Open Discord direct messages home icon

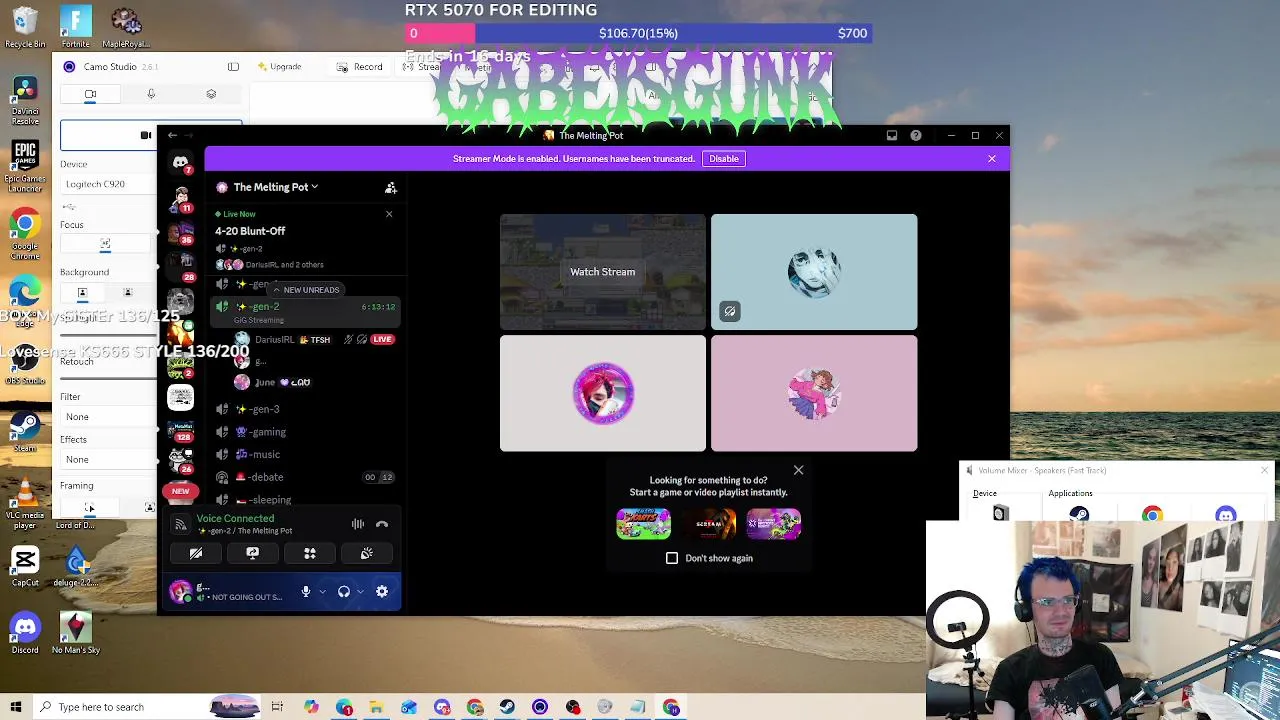(181, 162)
